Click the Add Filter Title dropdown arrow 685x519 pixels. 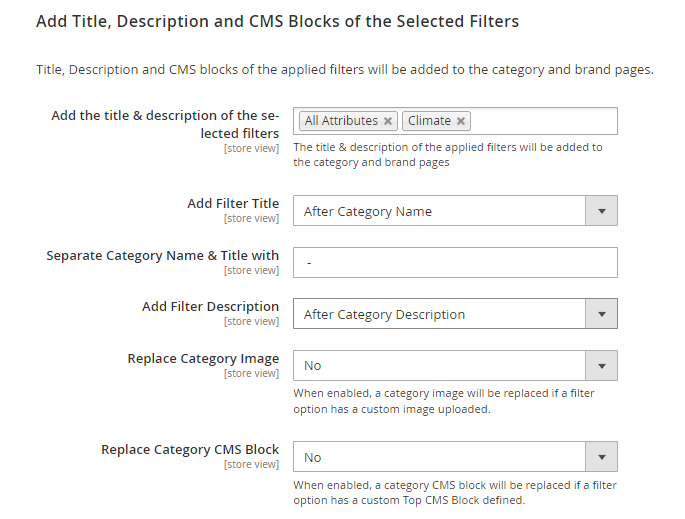(602, 211)
